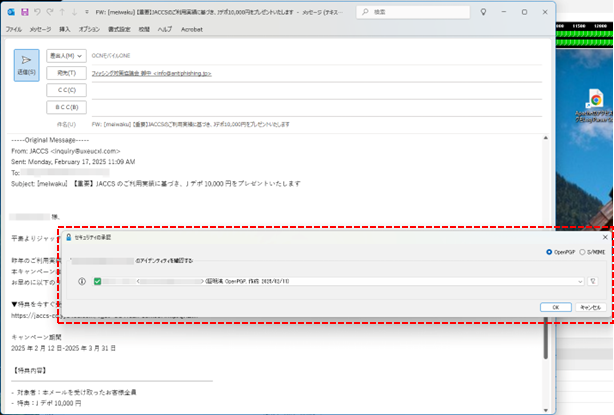Select the OpenPGP radio button
The width and height of the screenshot is (614, 415).
tap(549, 252)
